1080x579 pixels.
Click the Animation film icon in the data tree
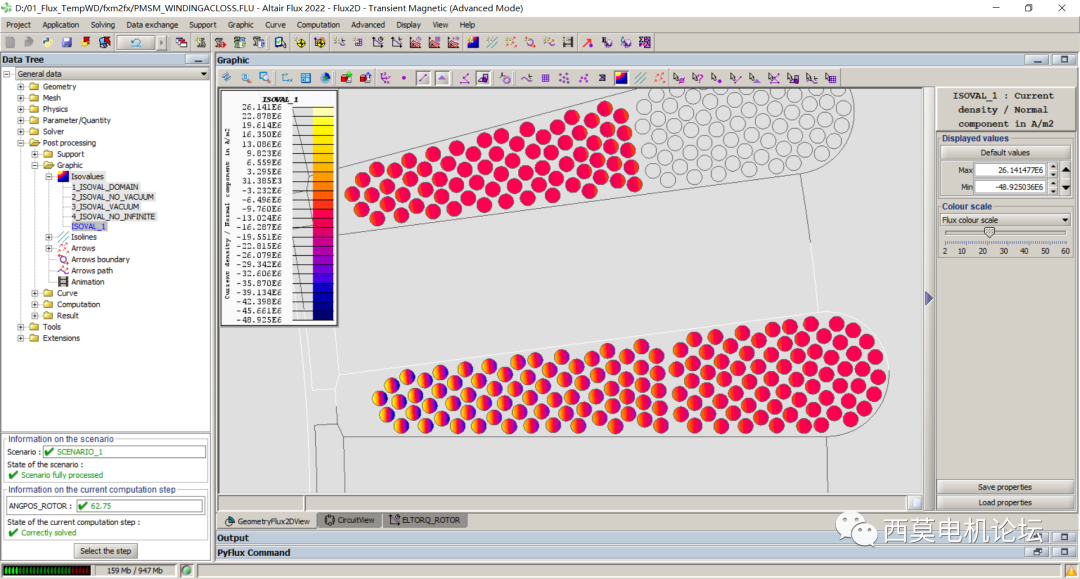click(x=63, y=282)
